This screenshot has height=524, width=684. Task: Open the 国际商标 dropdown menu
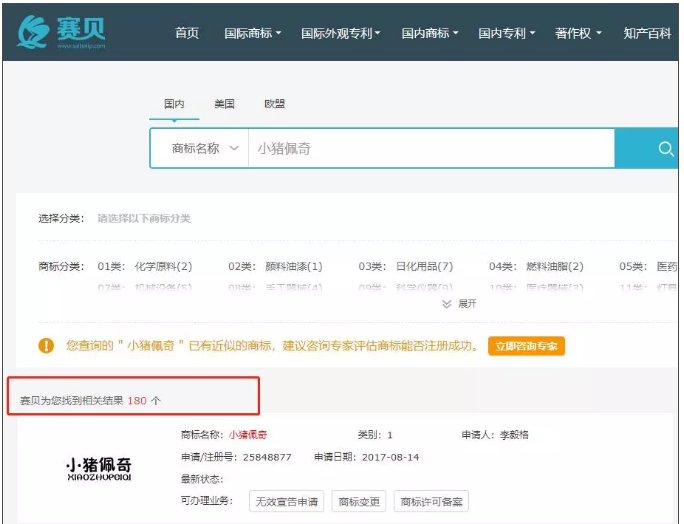[252, 33]
